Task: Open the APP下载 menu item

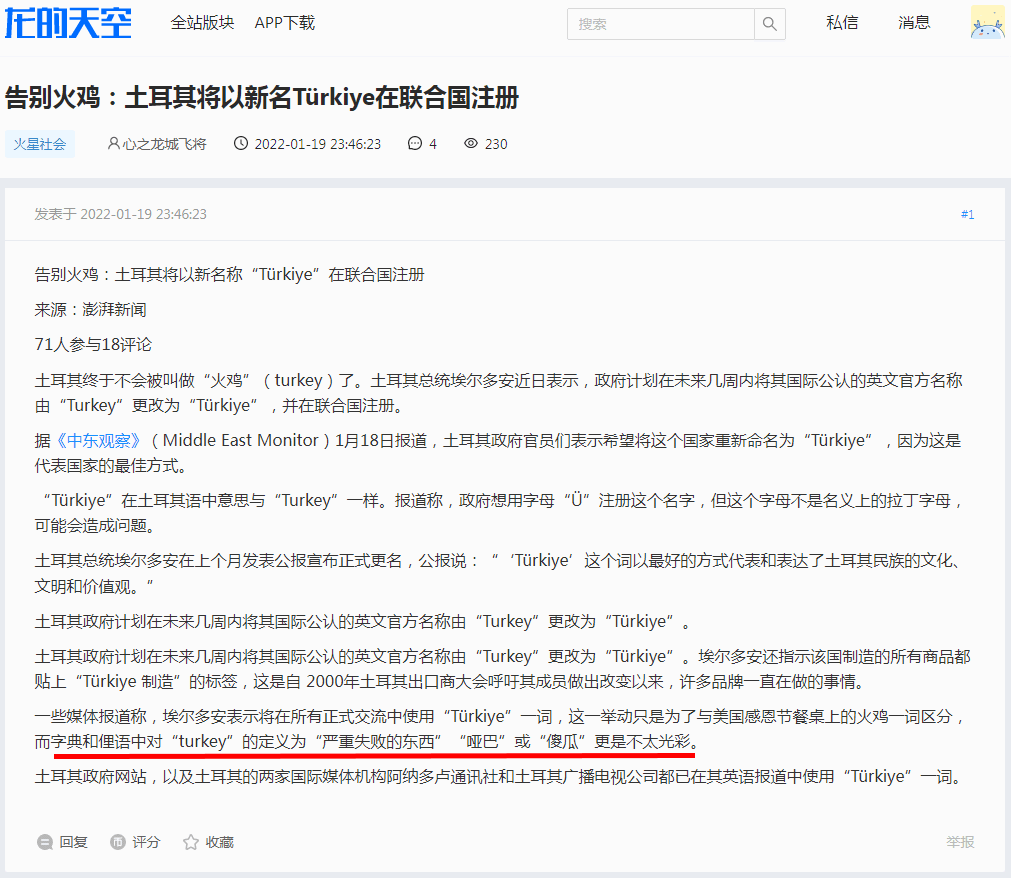Action: click(284, 23)
